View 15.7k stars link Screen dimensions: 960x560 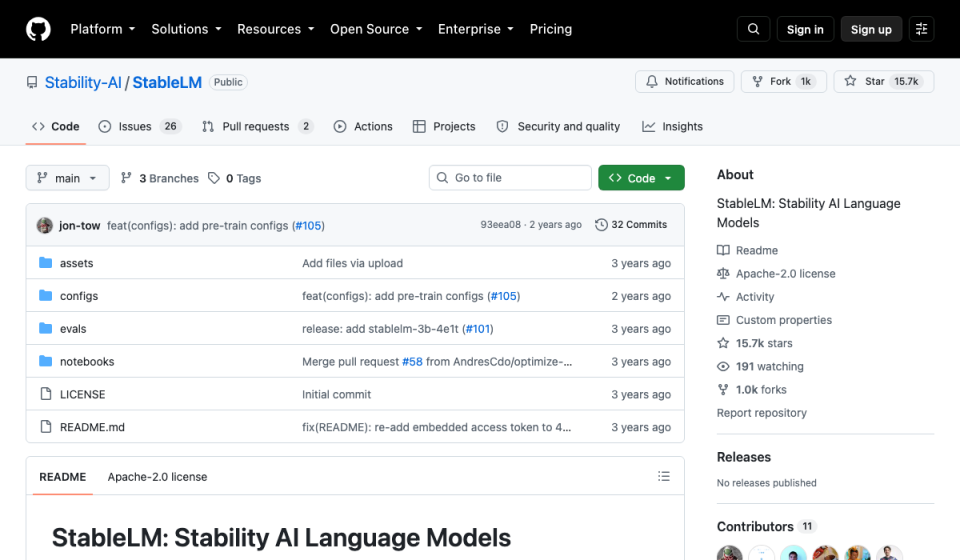pos(755,343)
